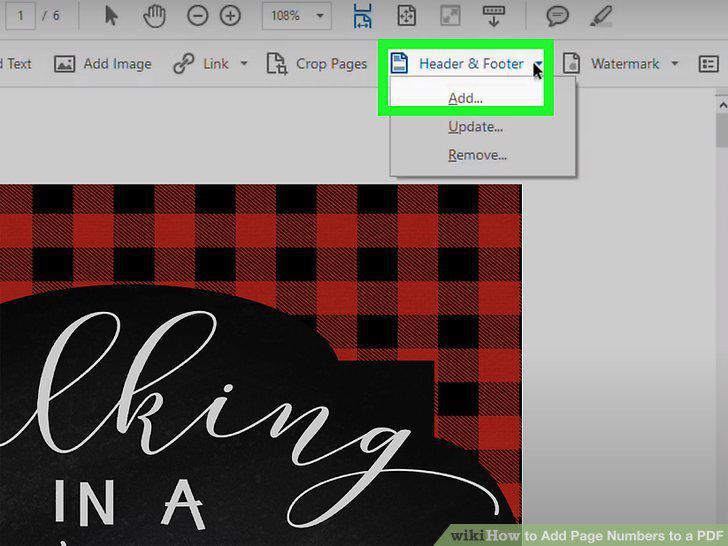The width and height of the screenshot is (728, 546).
Task: Click the zoom out minus icon
Action: (197, 16)
